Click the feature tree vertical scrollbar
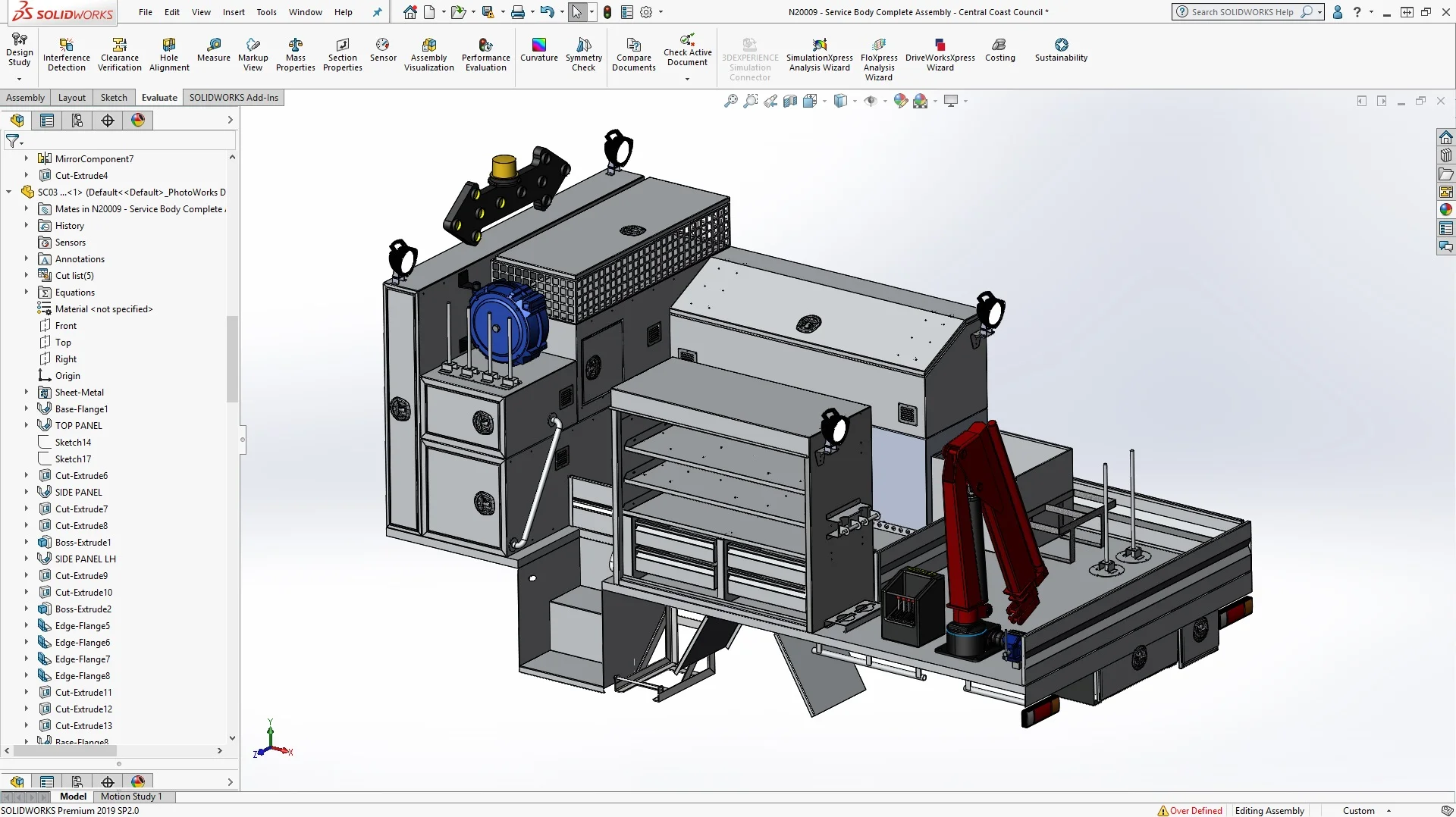Screen dimensions: 1456x817 coord(232,358)
